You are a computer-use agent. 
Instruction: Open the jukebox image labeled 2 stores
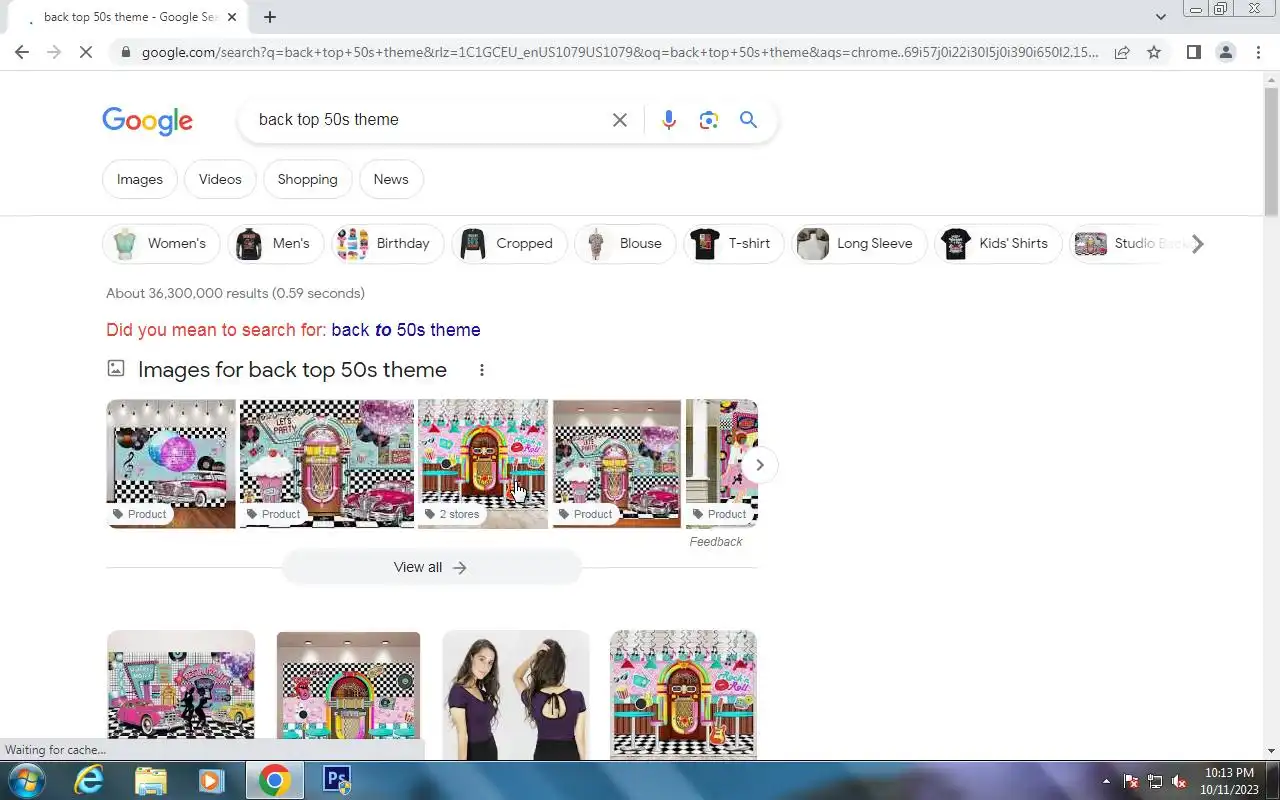click(483, 464)
